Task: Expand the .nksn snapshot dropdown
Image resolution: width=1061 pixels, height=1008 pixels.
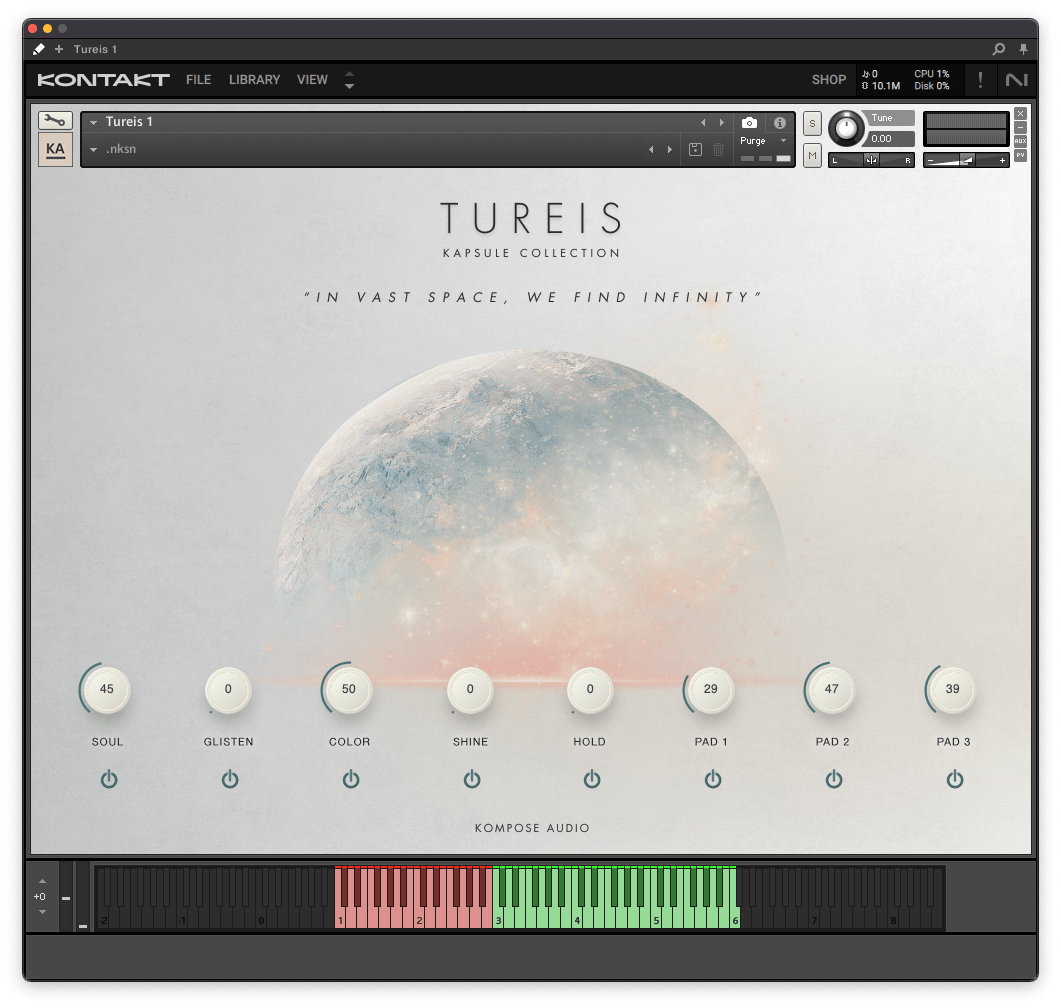Action: pos(93,149)
